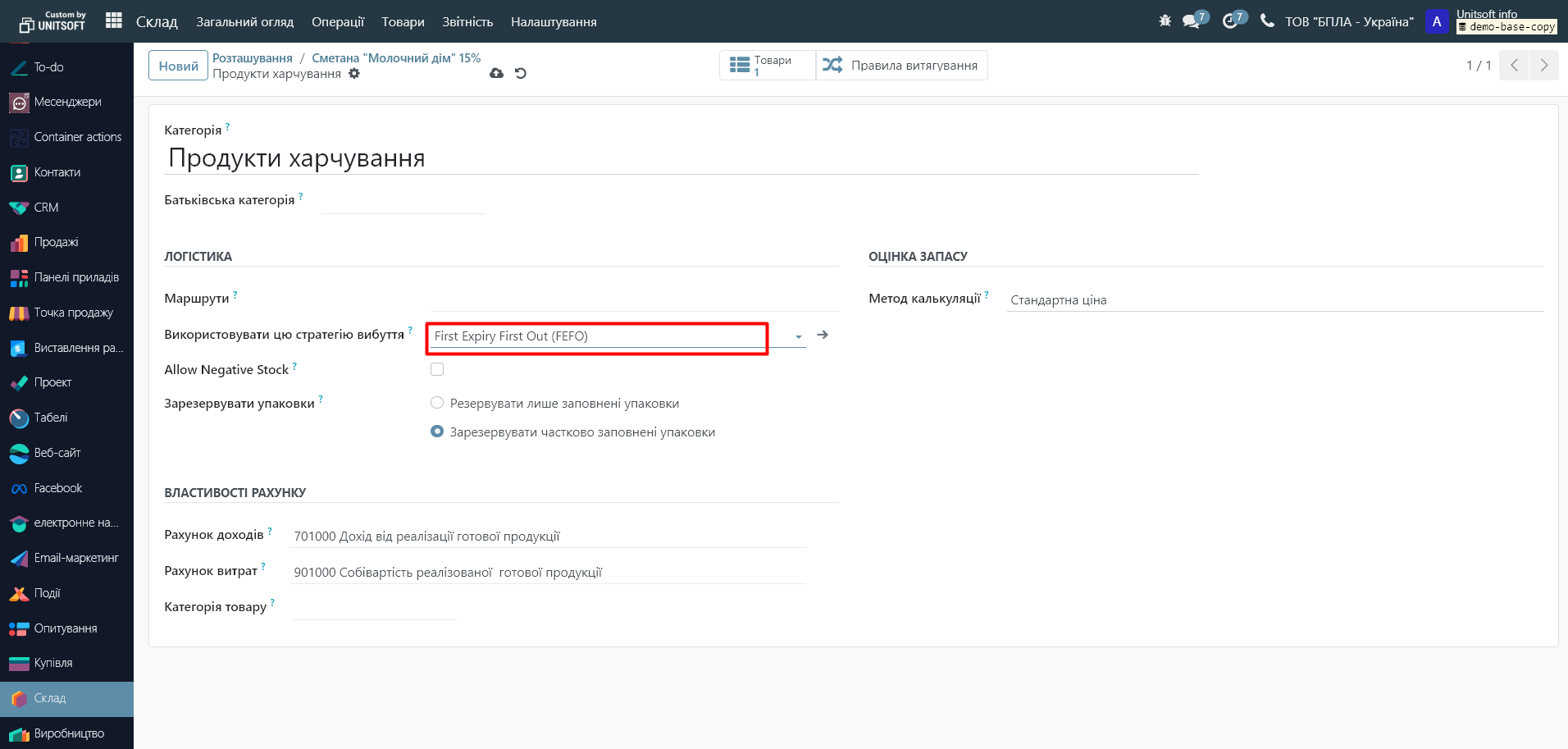Click the discard changes undo icon
This screenshot has height=749, width=1568.
(521, 73)
